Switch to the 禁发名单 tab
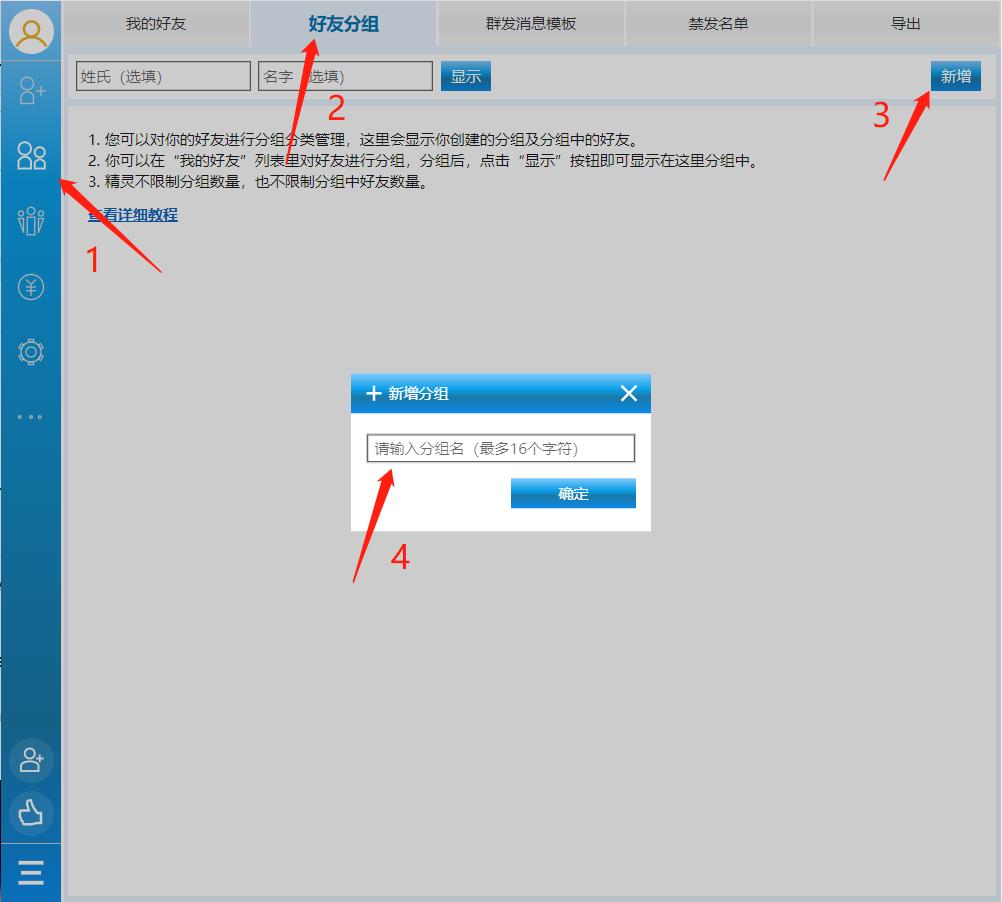Screen dimensions: 1002x902 point(718,23)
